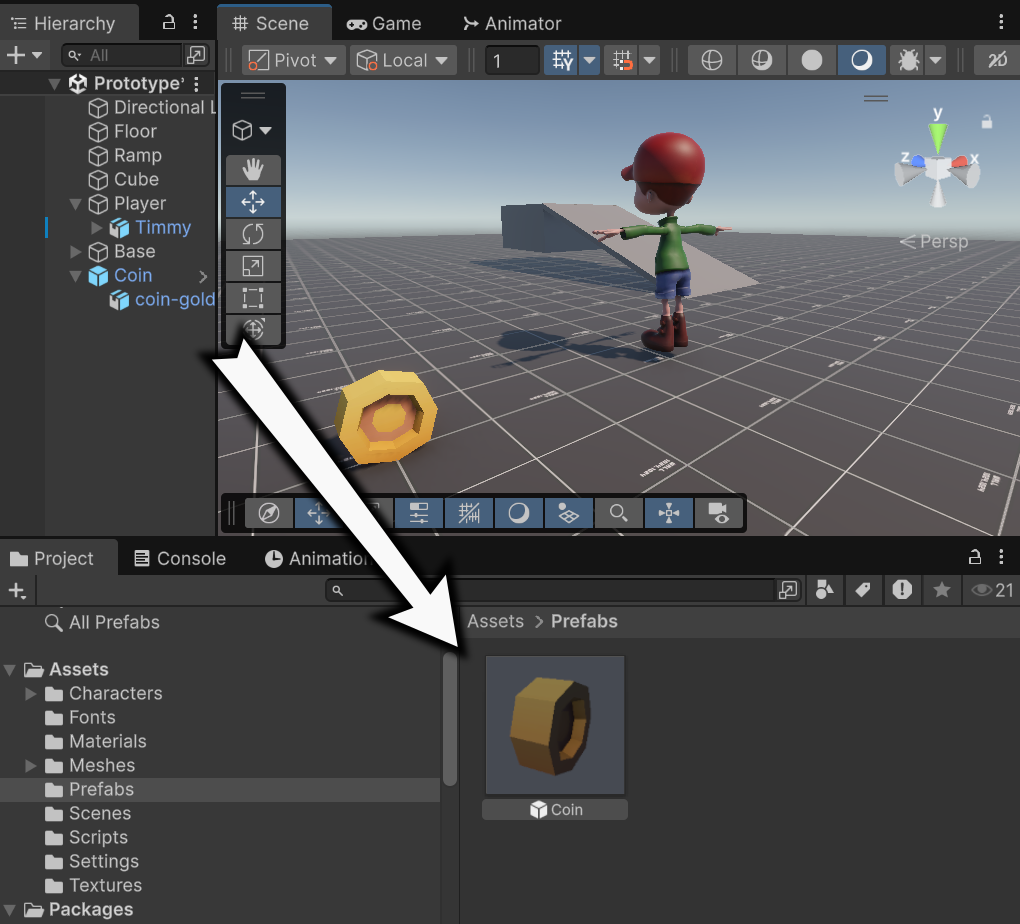The width and height of the screenshot is (1020, 924).
Task: Click the Assets breadcrumb link
Action: (x=495, y=621)
